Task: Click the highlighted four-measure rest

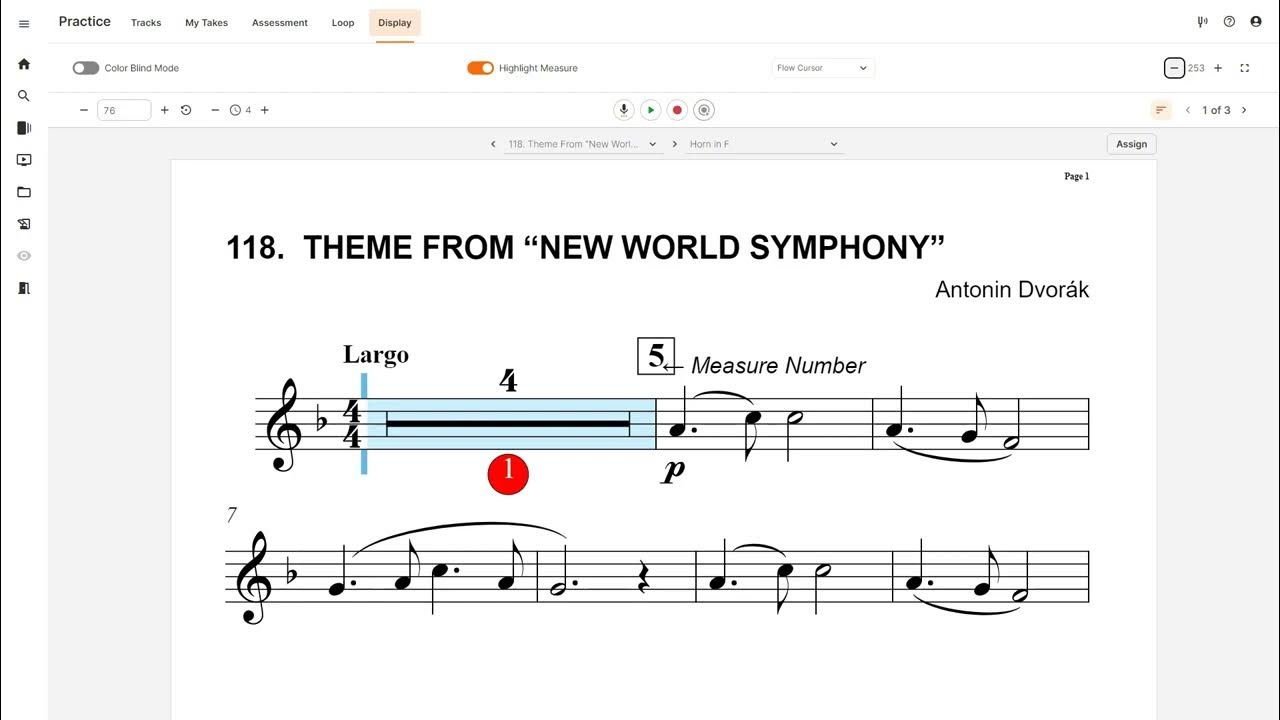Action: pos(508,424)
